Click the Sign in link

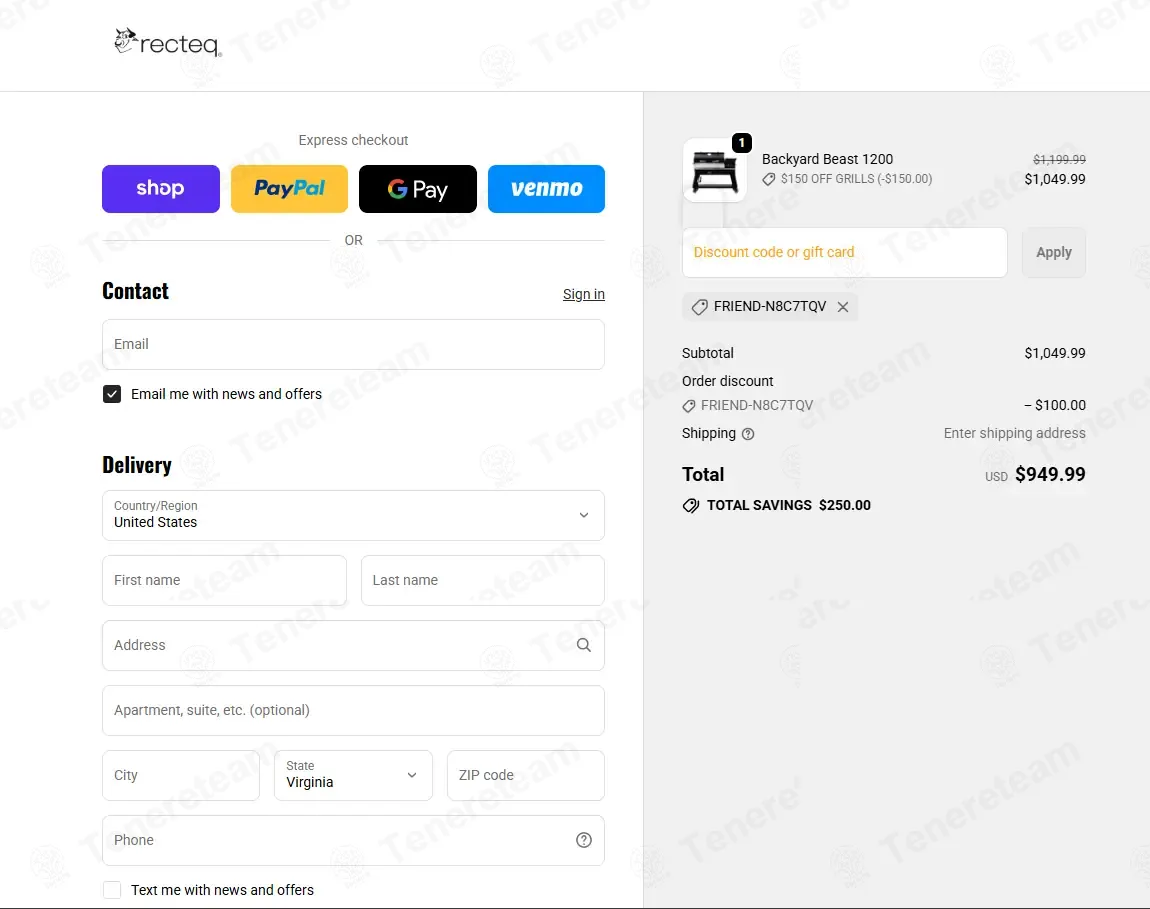pyautogui.click(x=583, y=294)
